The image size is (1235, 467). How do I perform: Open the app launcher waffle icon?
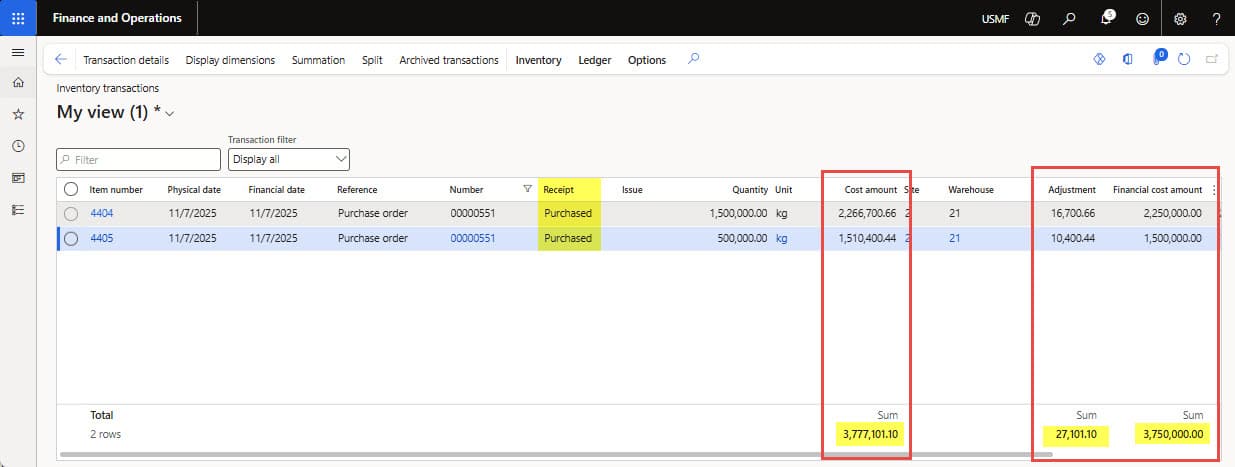coord(18,18)
